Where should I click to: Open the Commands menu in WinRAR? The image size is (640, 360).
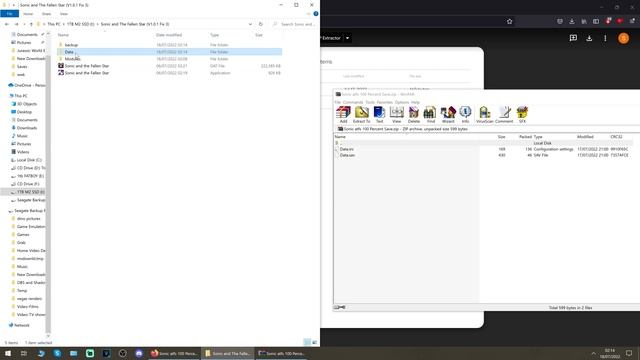(x=353, y=102)
